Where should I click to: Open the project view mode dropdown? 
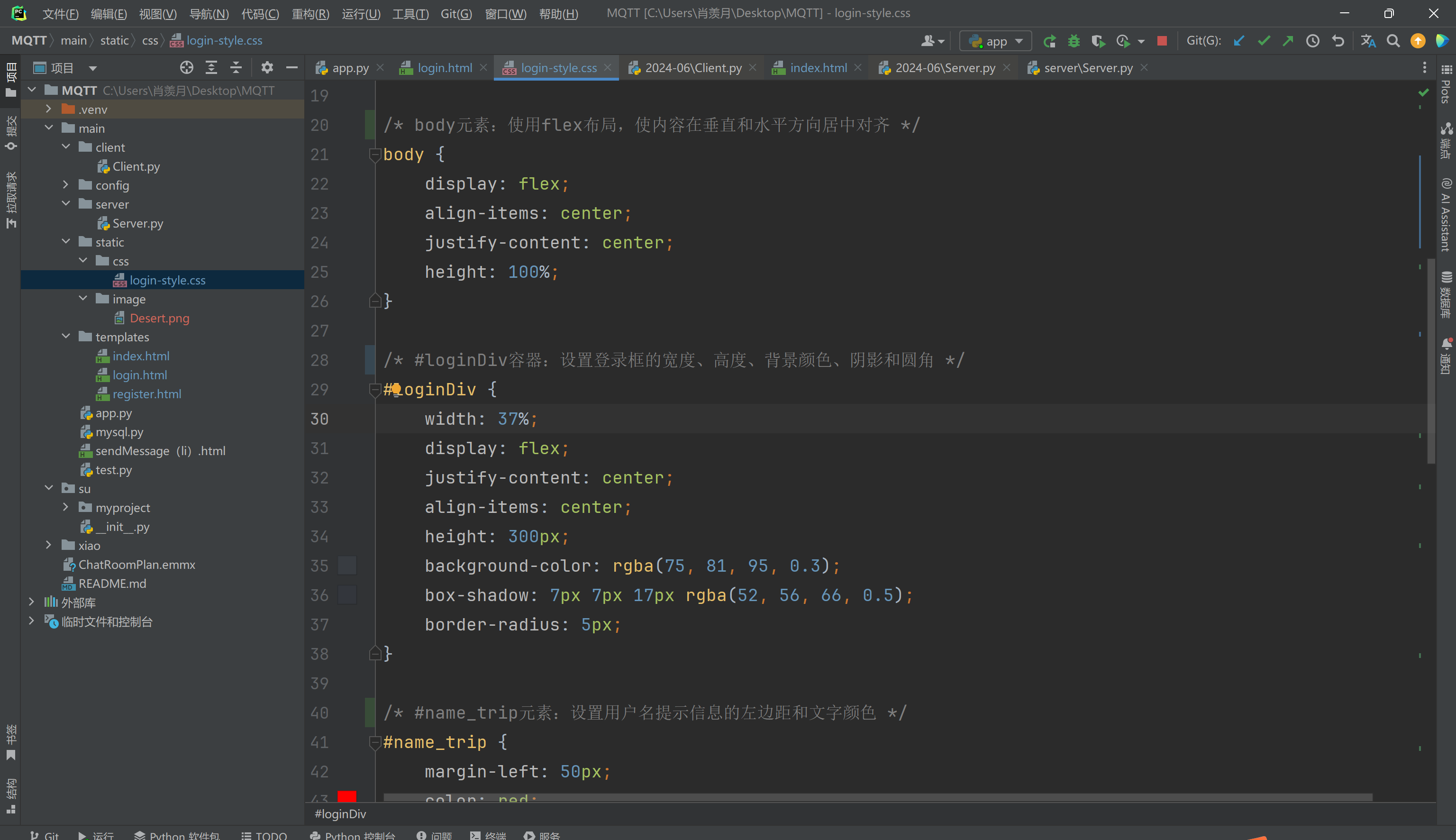(92, 68)
